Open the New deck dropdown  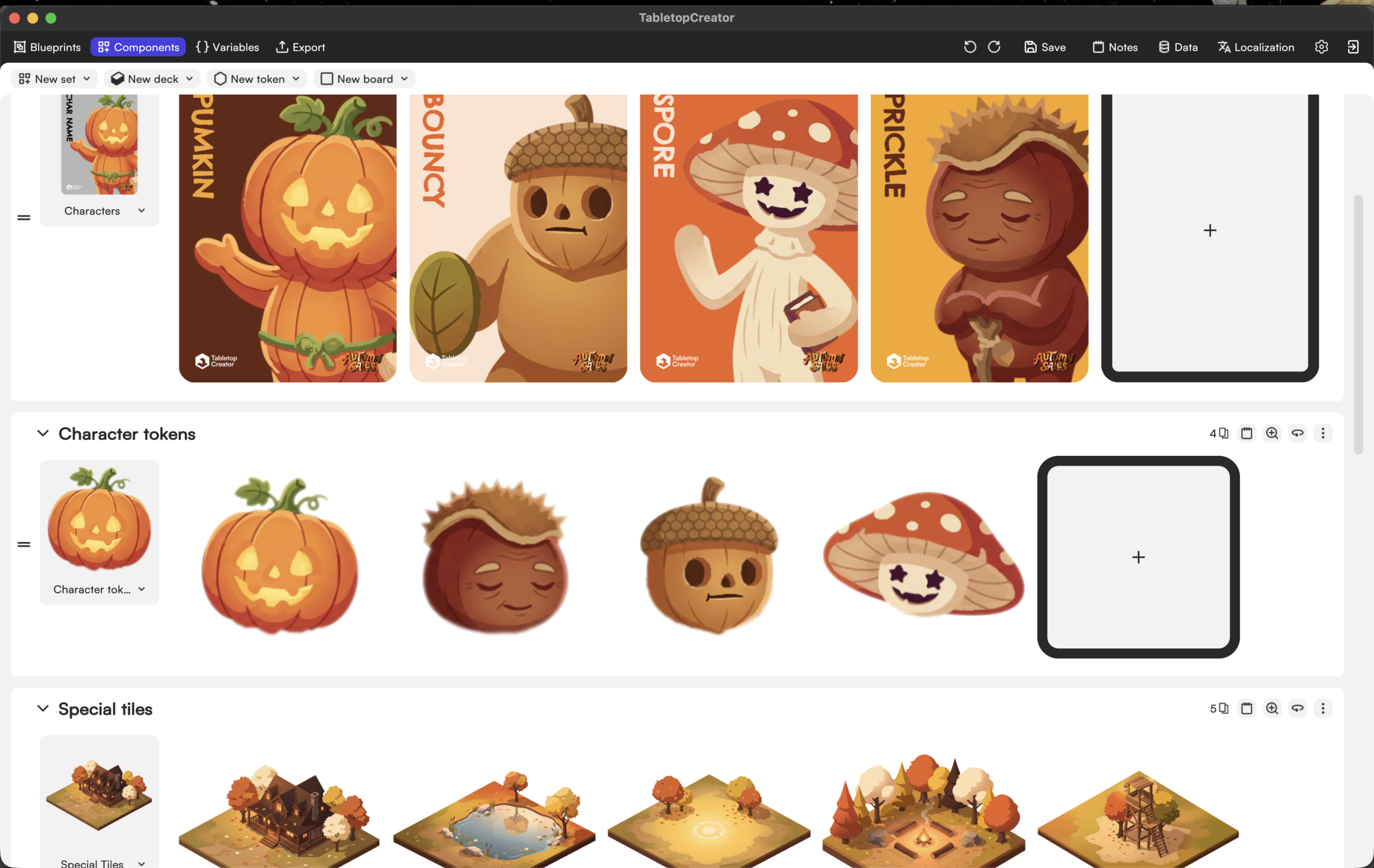[152, 79]
